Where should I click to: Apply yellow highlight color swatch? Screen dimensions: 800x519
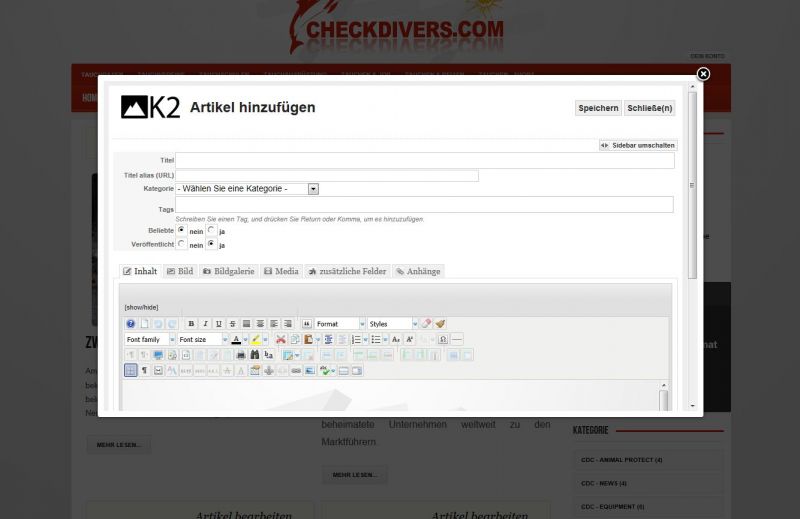pyautogui.click(x=256, y=339)
